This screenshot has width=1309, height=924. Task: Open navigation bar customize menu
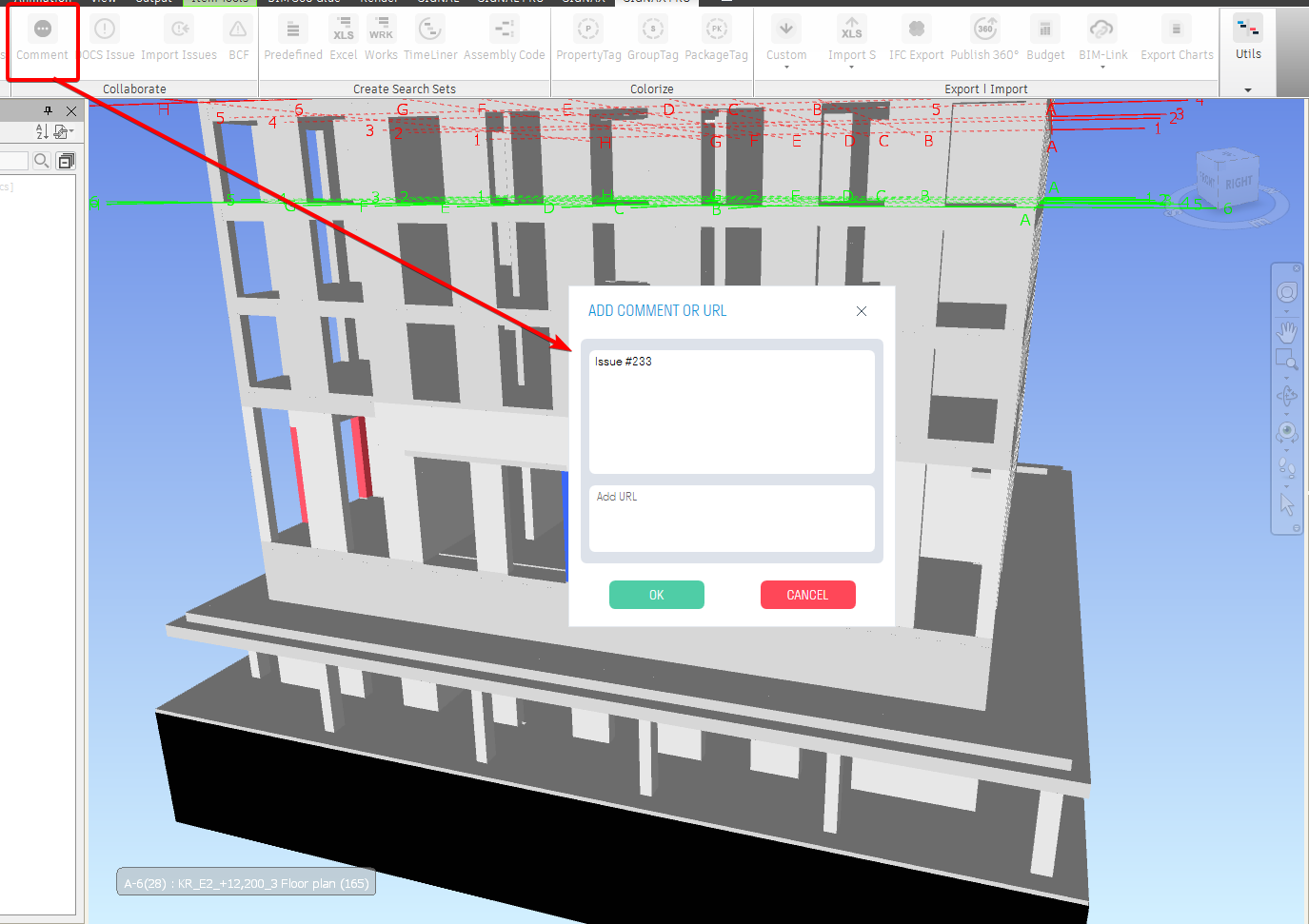pyautogui.click(x=1297, y=528)
